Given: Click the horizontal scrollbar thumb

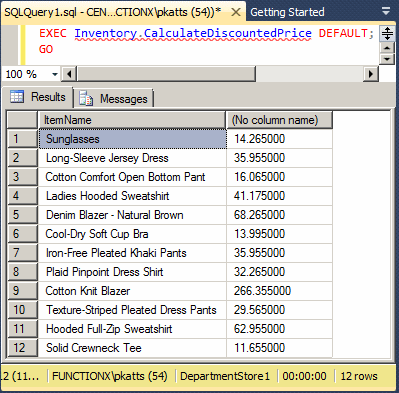Looking at the screenshot, I should click(x=166, y=74).
